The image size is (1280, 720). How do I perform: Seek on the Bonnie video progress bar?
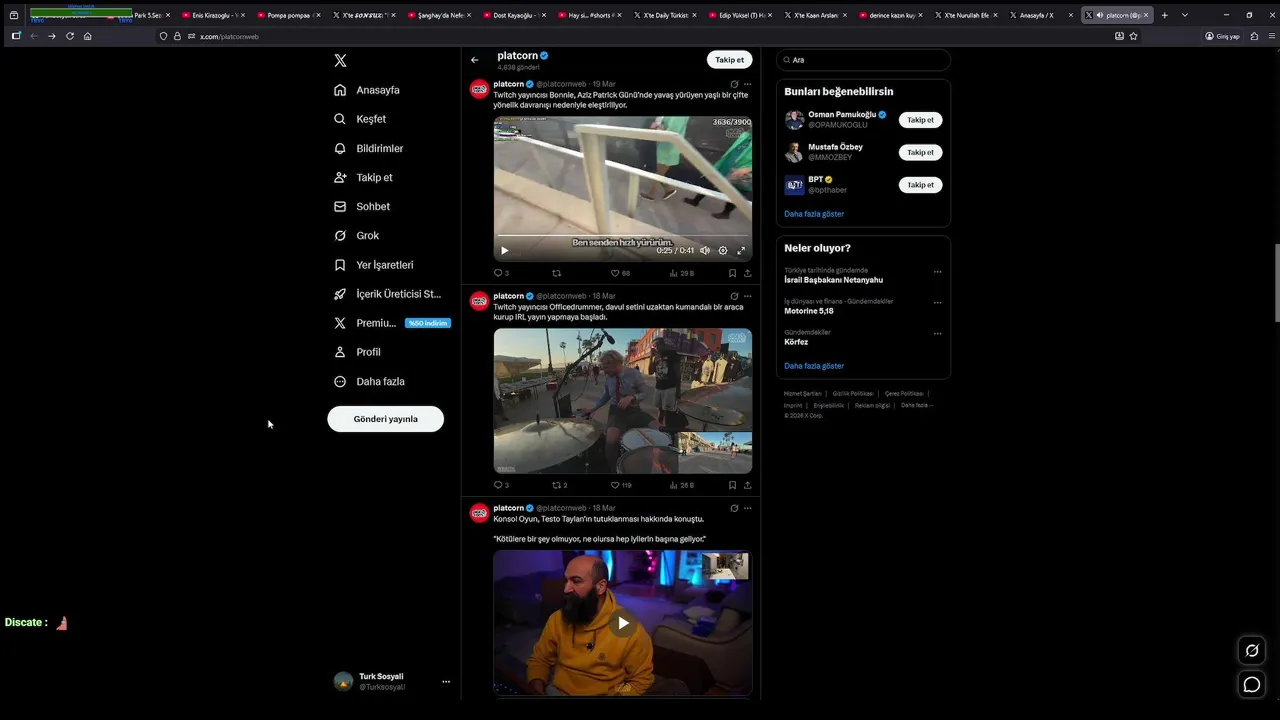(x=622, y=238)
